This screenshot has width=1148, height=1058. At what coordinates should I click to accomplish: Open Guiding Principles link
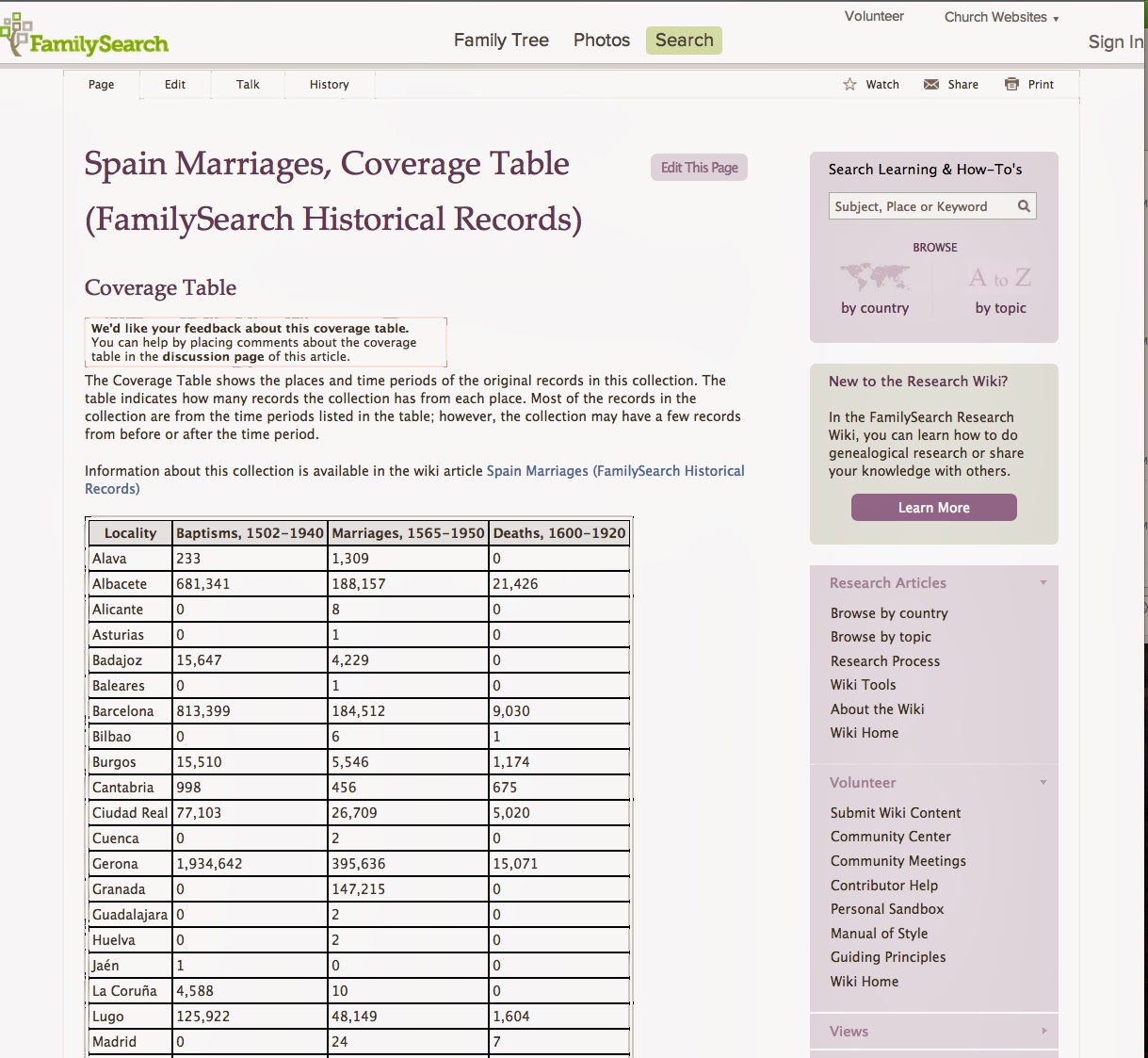[888, 957]
